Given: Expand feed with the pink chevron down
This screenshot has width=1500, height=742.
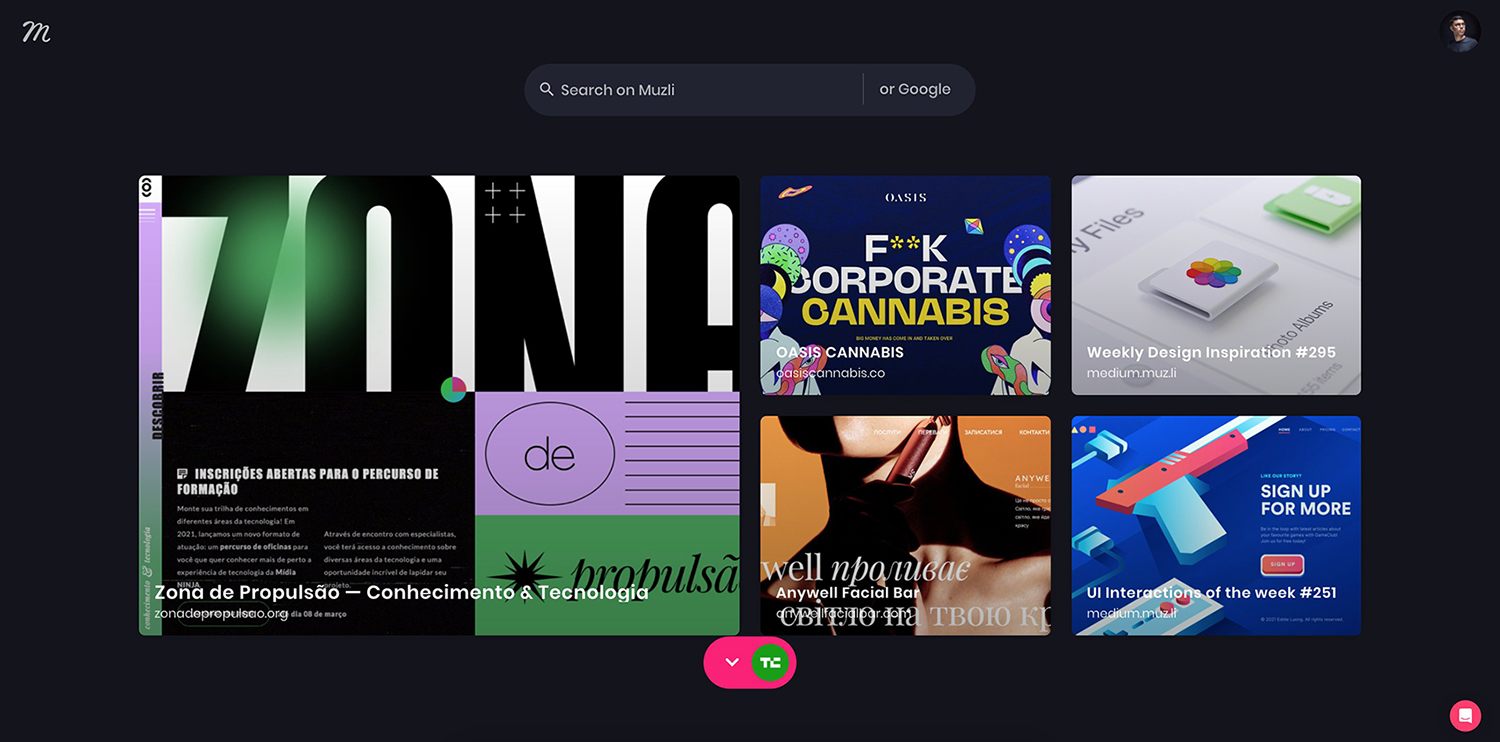Looking at the screenshot, I should [x=732, y=662].
